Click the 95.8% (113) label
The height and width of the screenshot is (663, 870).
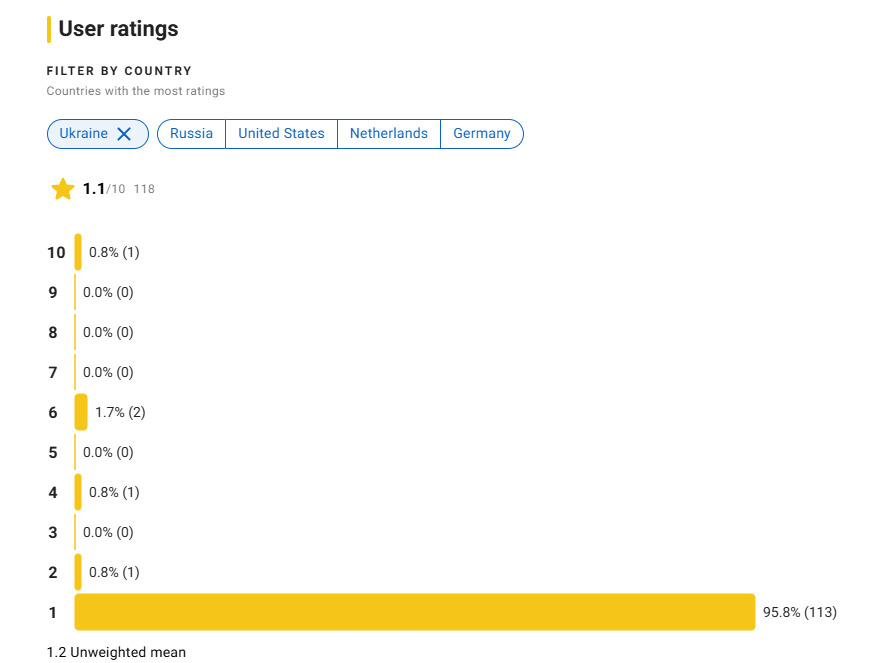(800, 612)
